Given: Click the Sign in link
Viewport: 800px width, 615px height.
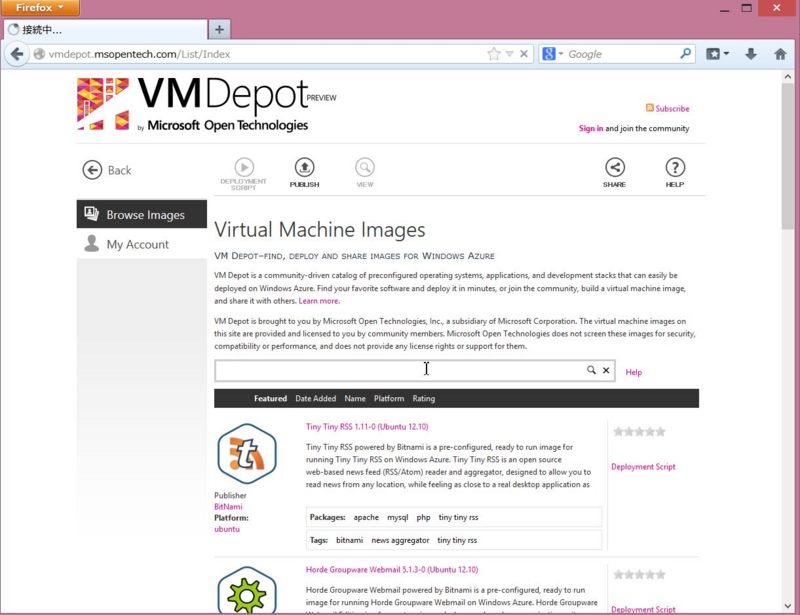Looking at the screenshot, I should pyautogui.click(x=591, y=128).
